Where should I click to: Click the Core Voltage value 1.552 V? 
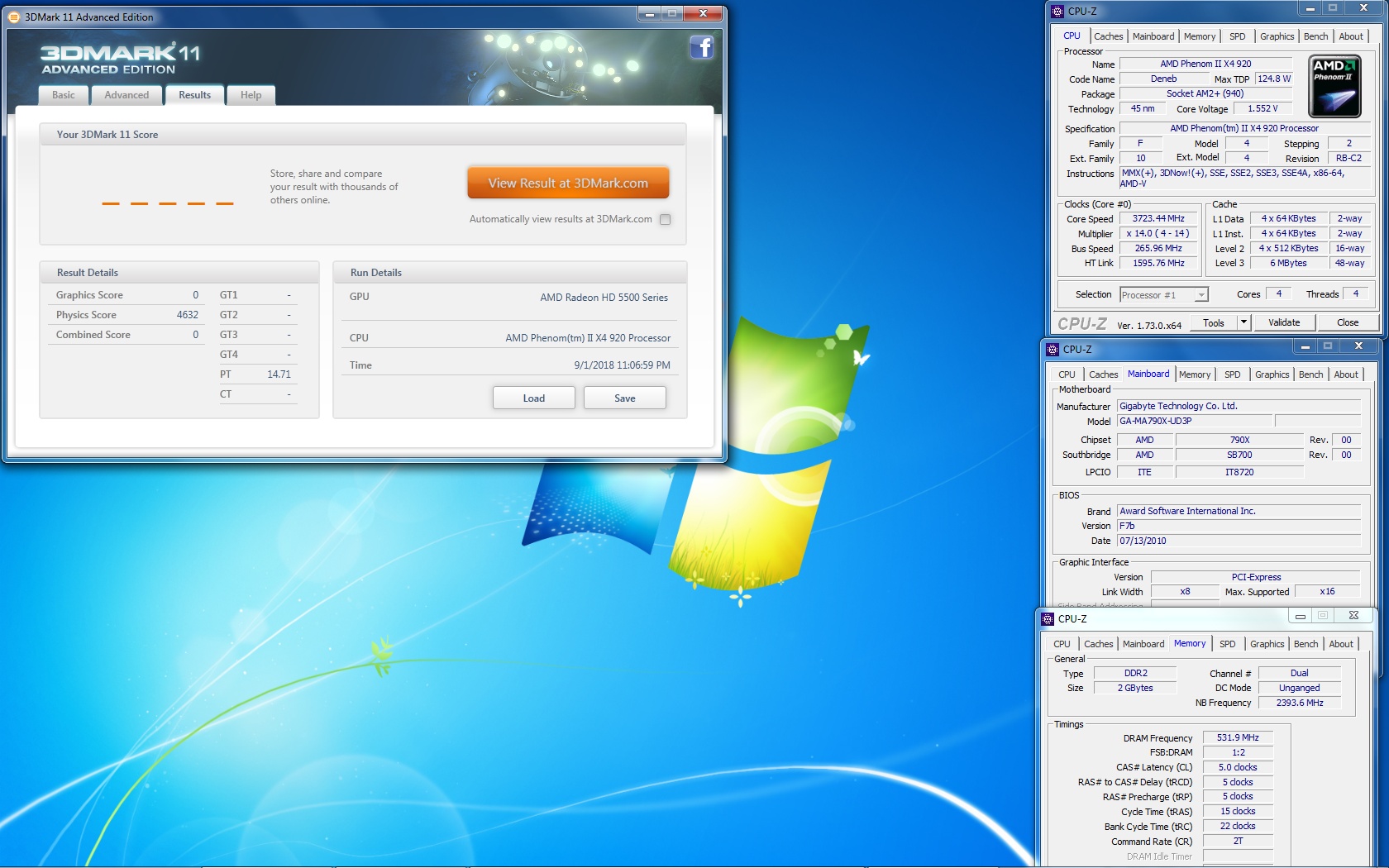click(x=1263, y=108)
